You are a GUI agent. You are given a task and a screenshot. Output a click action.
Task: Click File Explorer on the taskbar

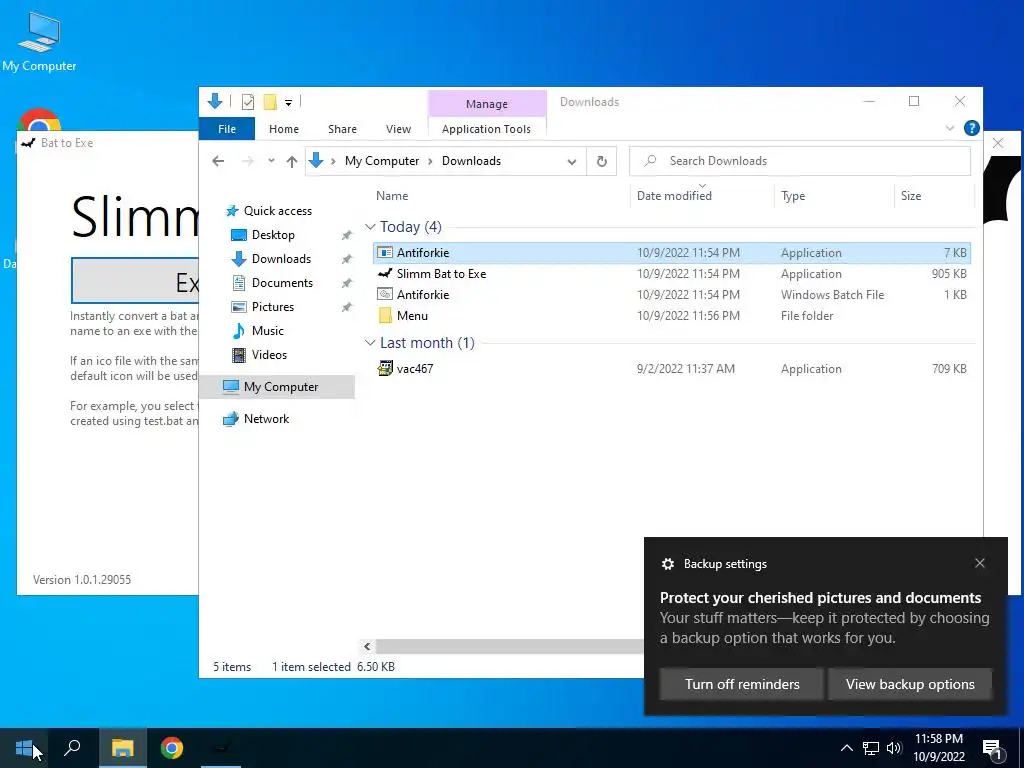(x=122, y=748)
